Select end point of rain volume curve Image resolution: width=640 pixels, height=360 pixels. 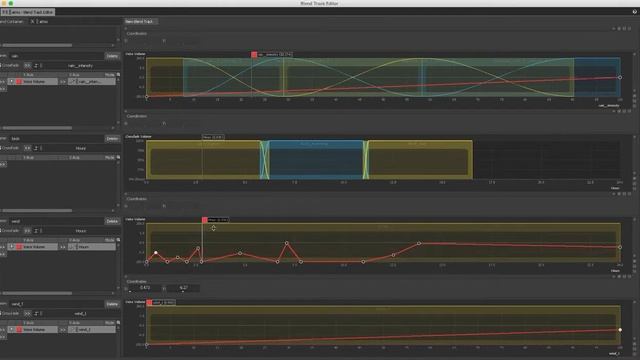[x=620, y=78]
